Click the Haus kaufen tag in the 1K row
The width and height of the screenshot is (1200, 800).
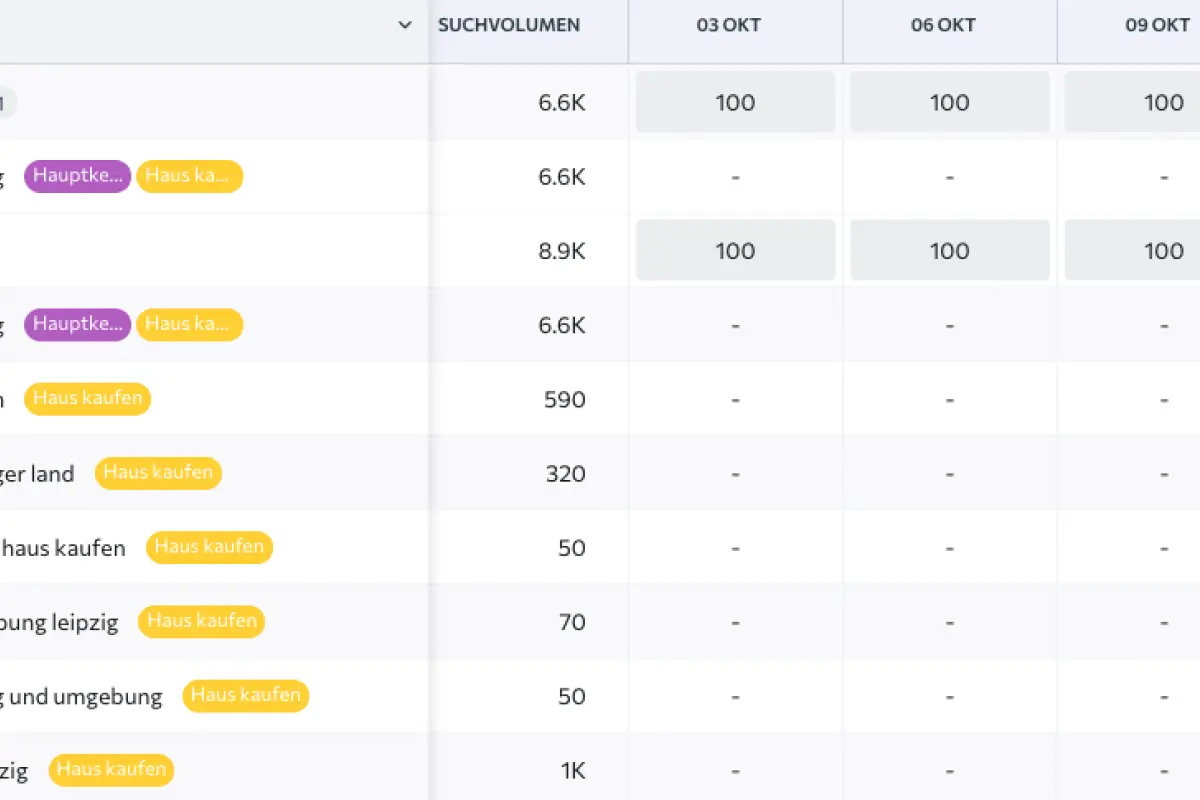(x=111, y=769)
